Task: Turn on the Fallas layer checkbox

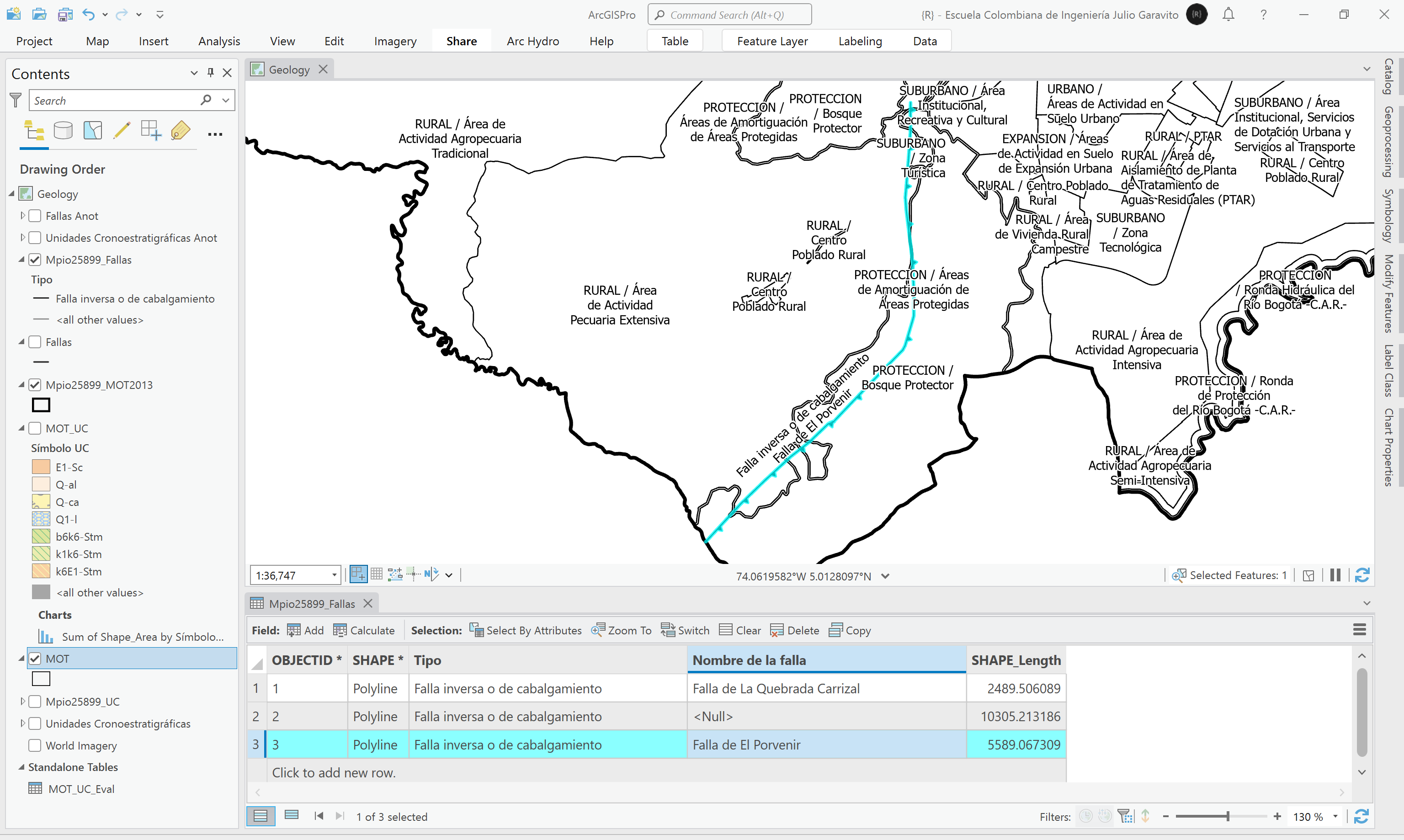Action: click(x=35, y=342)
